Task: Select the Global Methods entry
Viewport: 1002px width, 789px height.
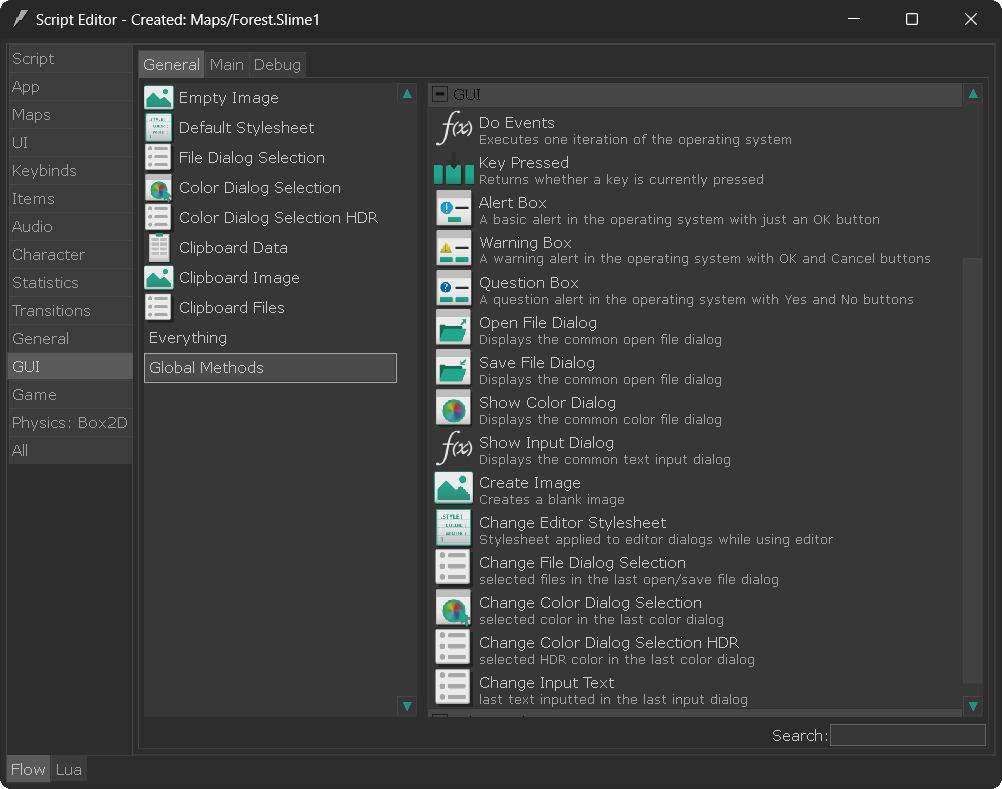Action: (270, 368)
